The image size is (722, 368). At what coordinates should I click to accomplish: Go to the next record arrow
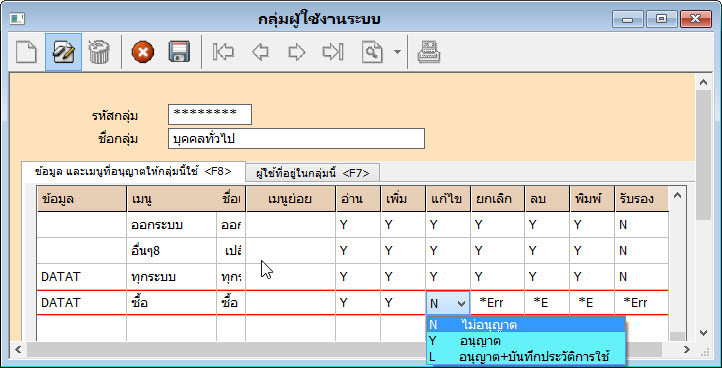(x=297, y=52)
